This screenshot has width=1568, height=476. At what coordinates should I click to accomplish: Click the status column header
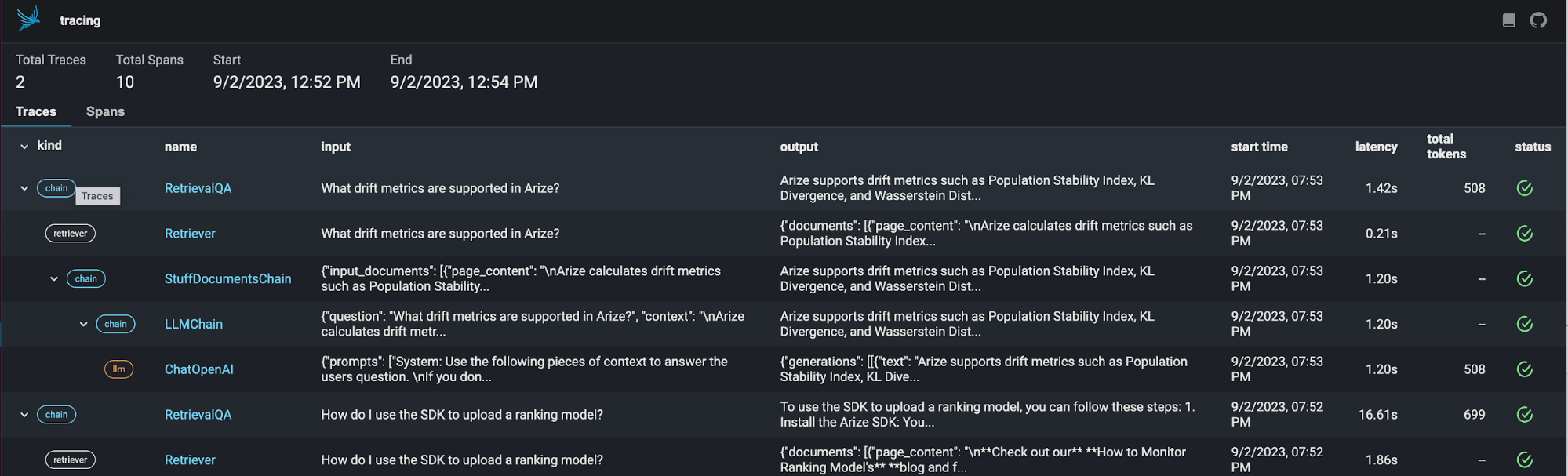coord(1533,147)
